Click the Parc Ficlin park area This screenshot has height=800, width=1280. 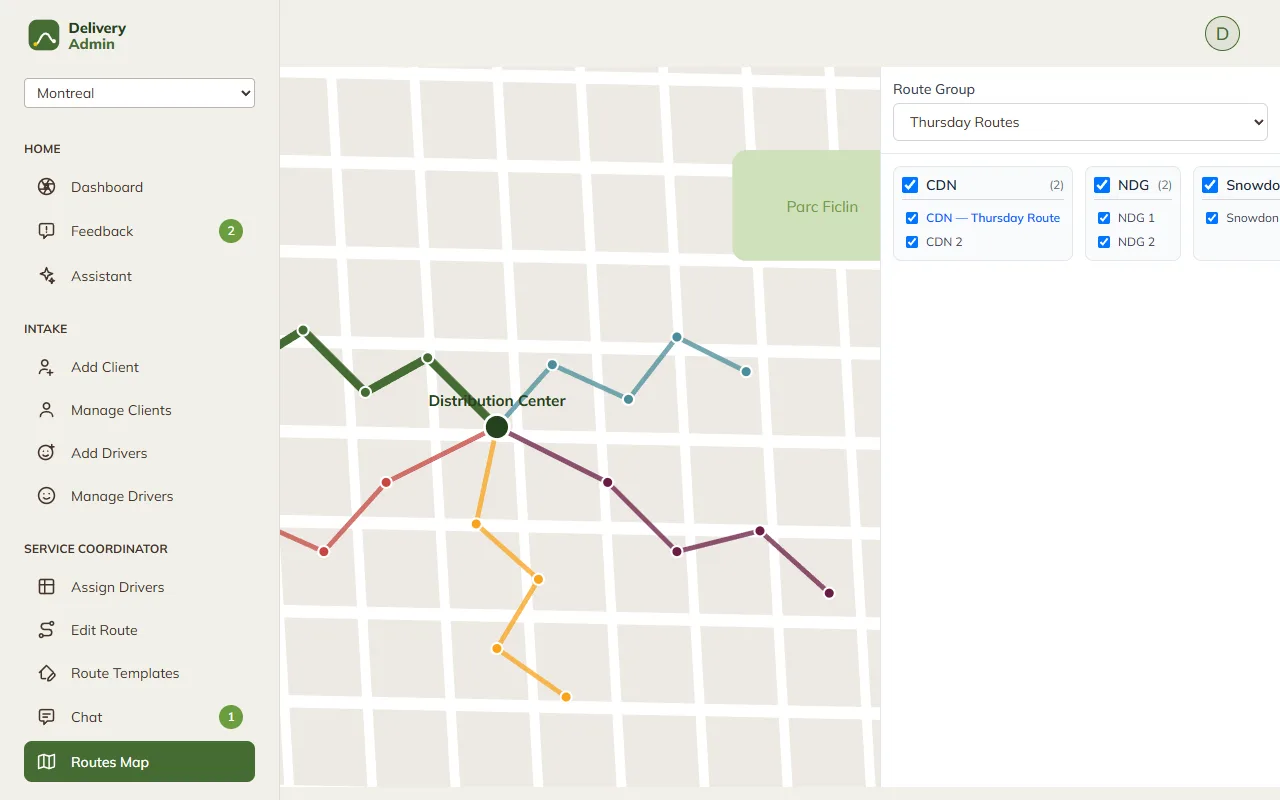pos(807,205)
